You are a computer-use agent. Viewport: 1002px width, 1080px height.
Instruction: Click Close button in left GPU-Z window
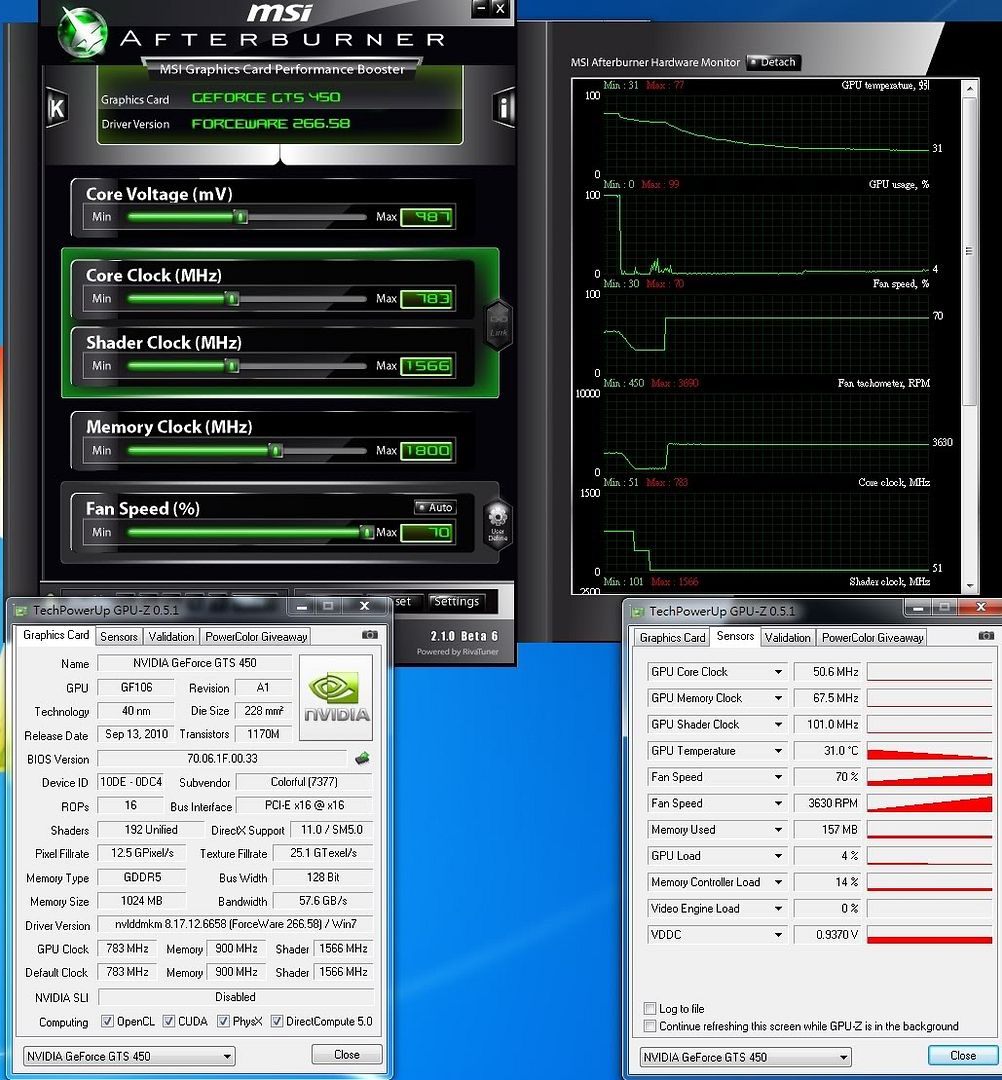[x=346, y=1055]
